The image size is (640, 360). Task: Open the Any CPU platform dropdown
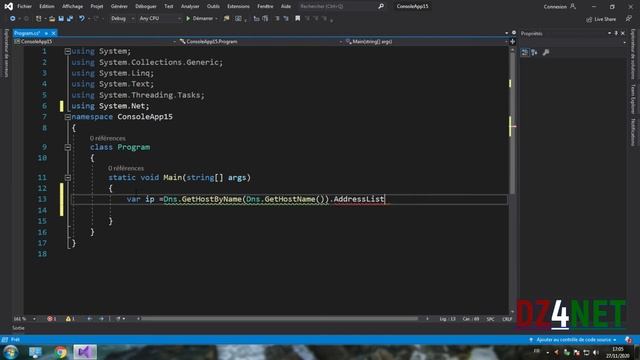tap(159, 19)
